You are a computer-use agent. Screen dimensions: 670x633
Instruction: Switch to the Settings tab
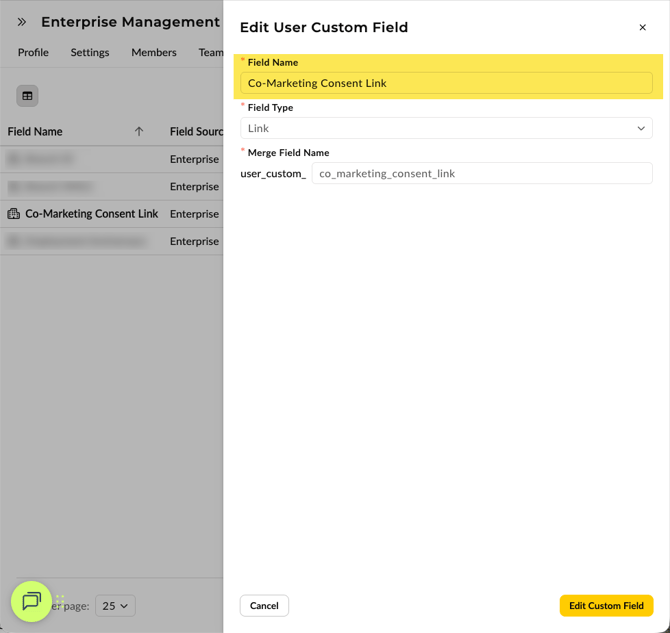pyautogui.click(x=90, y=52)
